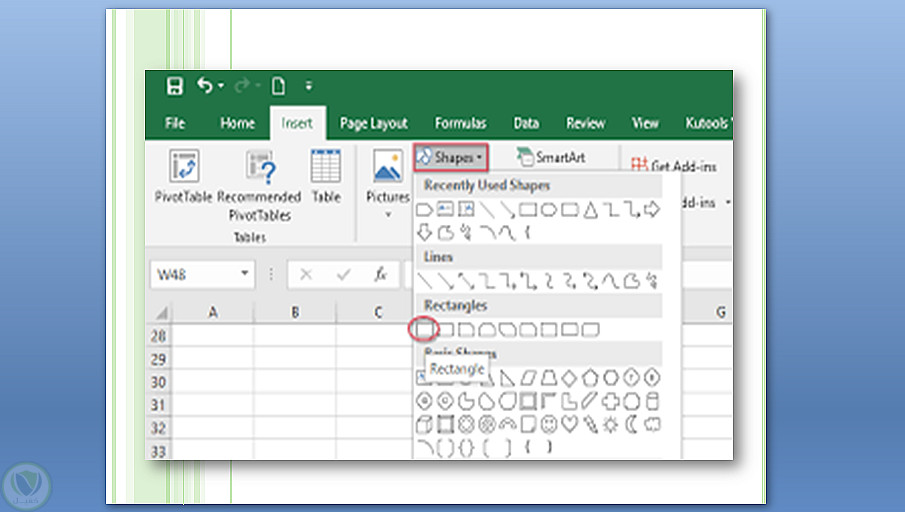Switch to the Data tab
Screen dimensions: 905x512
click(x=526, y=123)
